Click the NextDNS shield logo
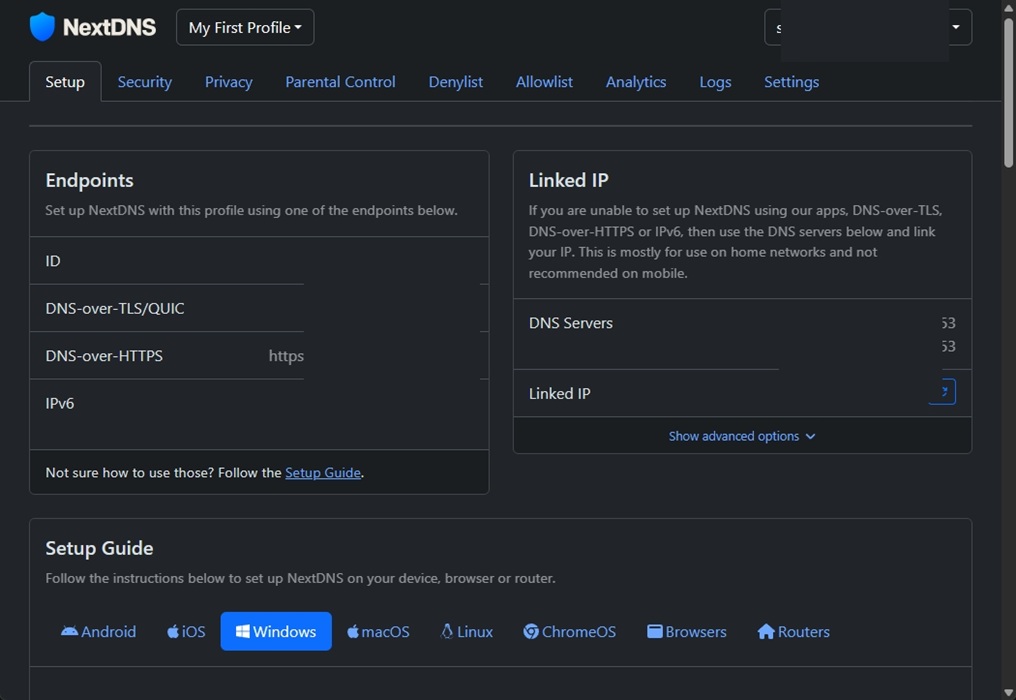 pos(40,26)
